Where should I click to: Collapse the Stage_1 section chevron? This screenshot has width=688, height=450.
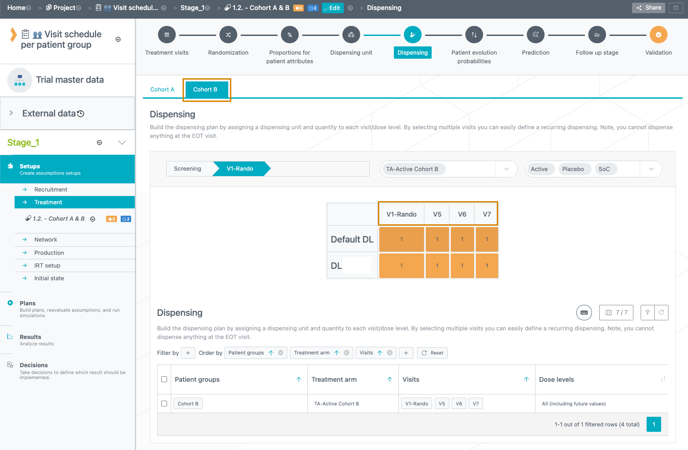coord(122,143)
